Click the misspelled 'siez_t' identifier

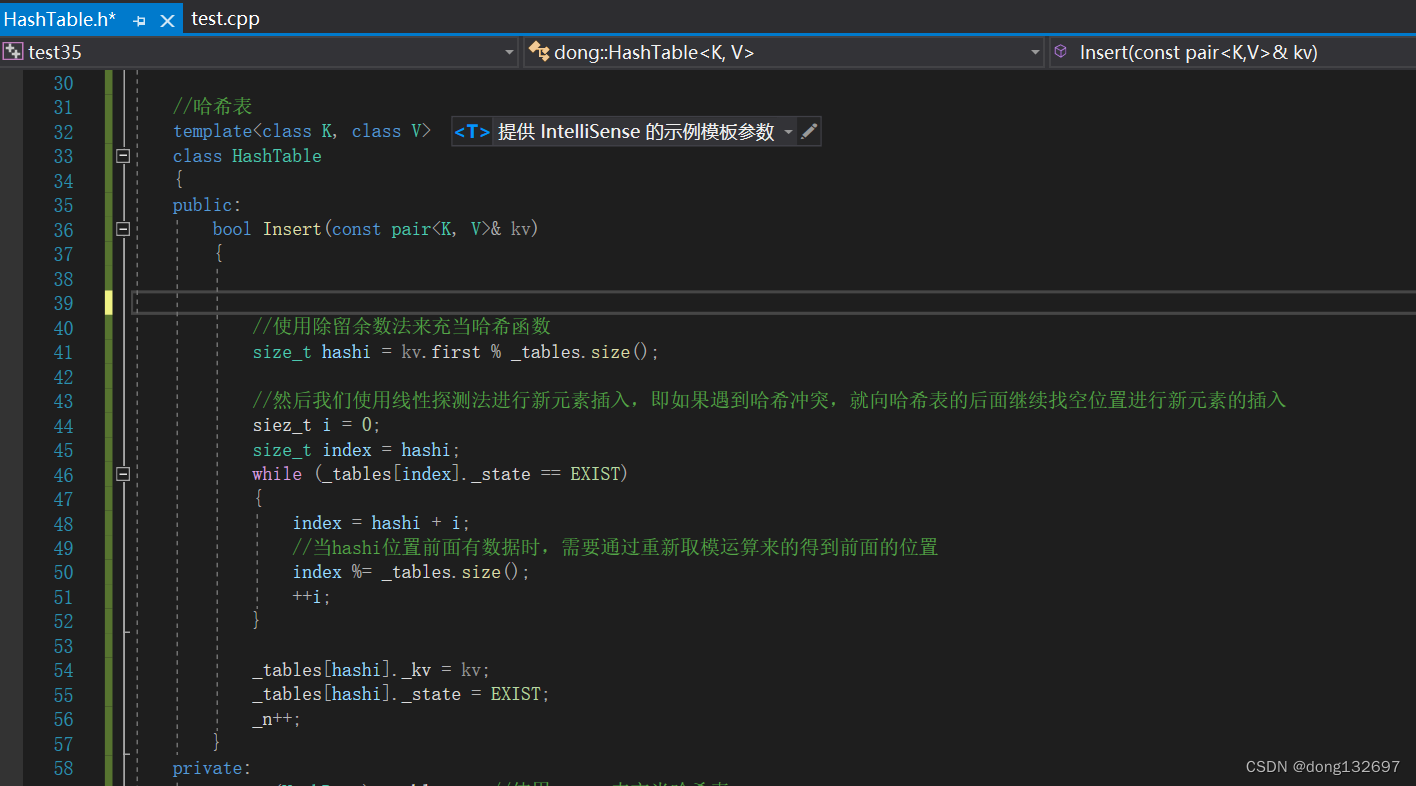(282, 425)
